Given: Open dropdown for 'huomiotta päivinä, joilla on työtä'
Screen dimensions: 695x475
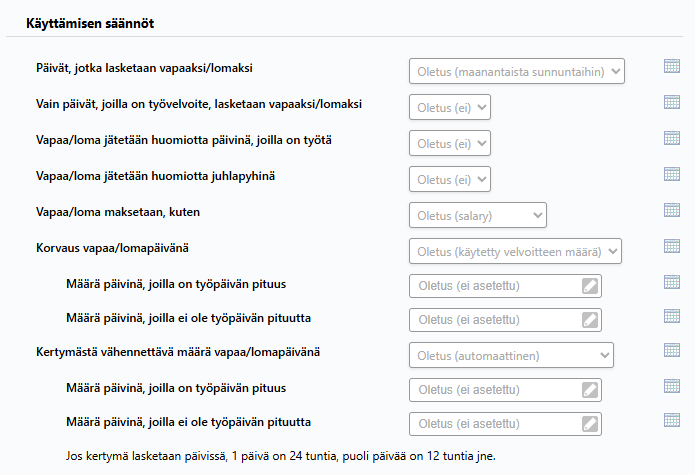Looking at the screenshot, I should [x=450, y=143].
